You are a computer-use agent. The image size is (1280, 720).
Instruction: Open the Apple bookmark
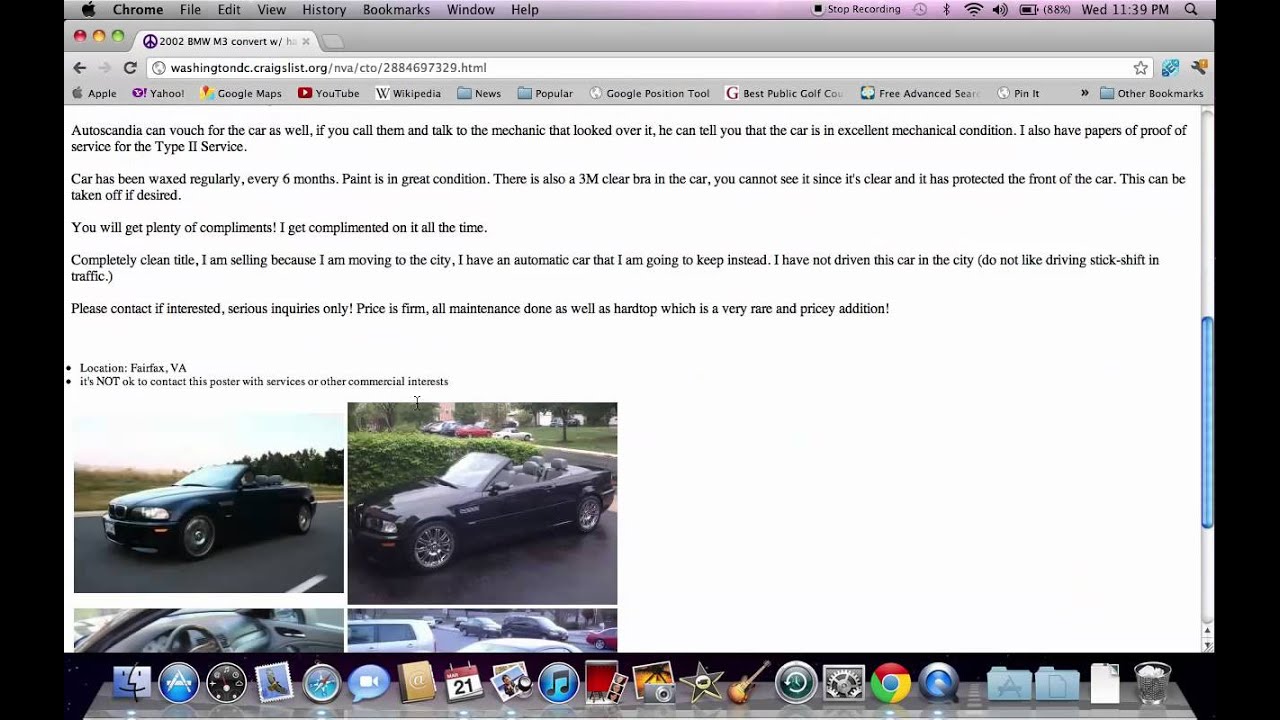point(94,93)
